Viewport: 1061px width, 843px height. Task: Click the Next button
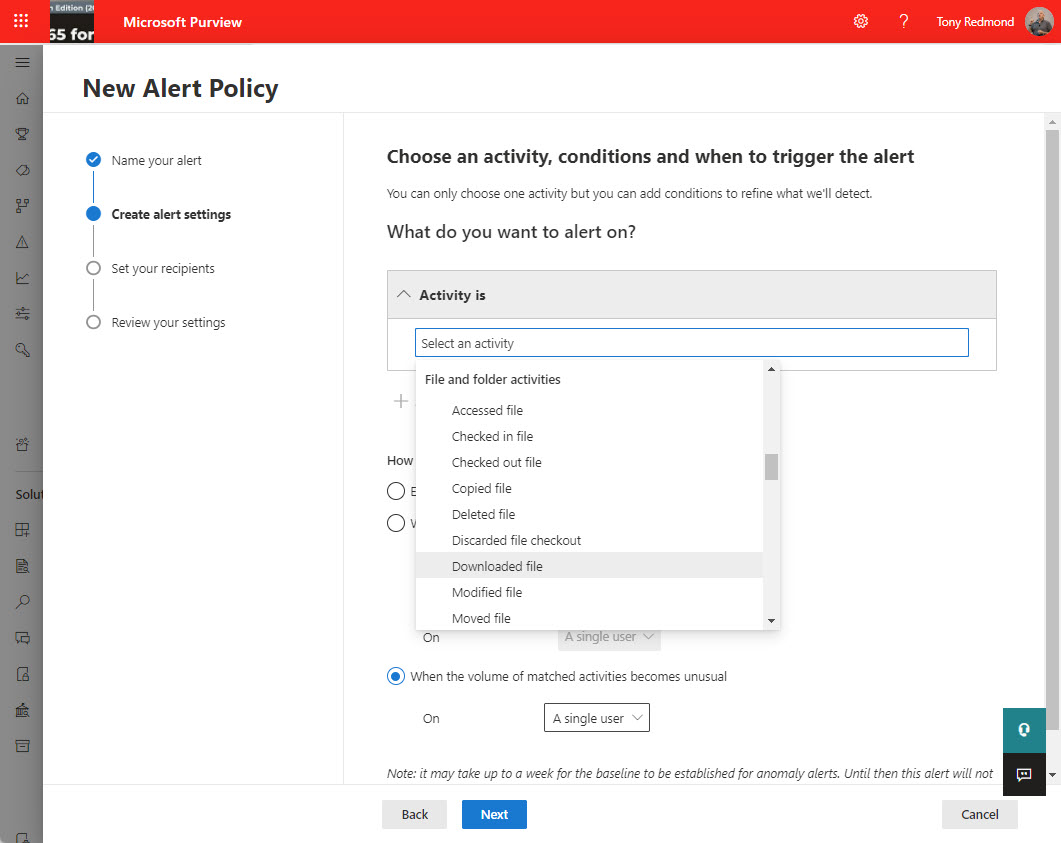(493, 814)
